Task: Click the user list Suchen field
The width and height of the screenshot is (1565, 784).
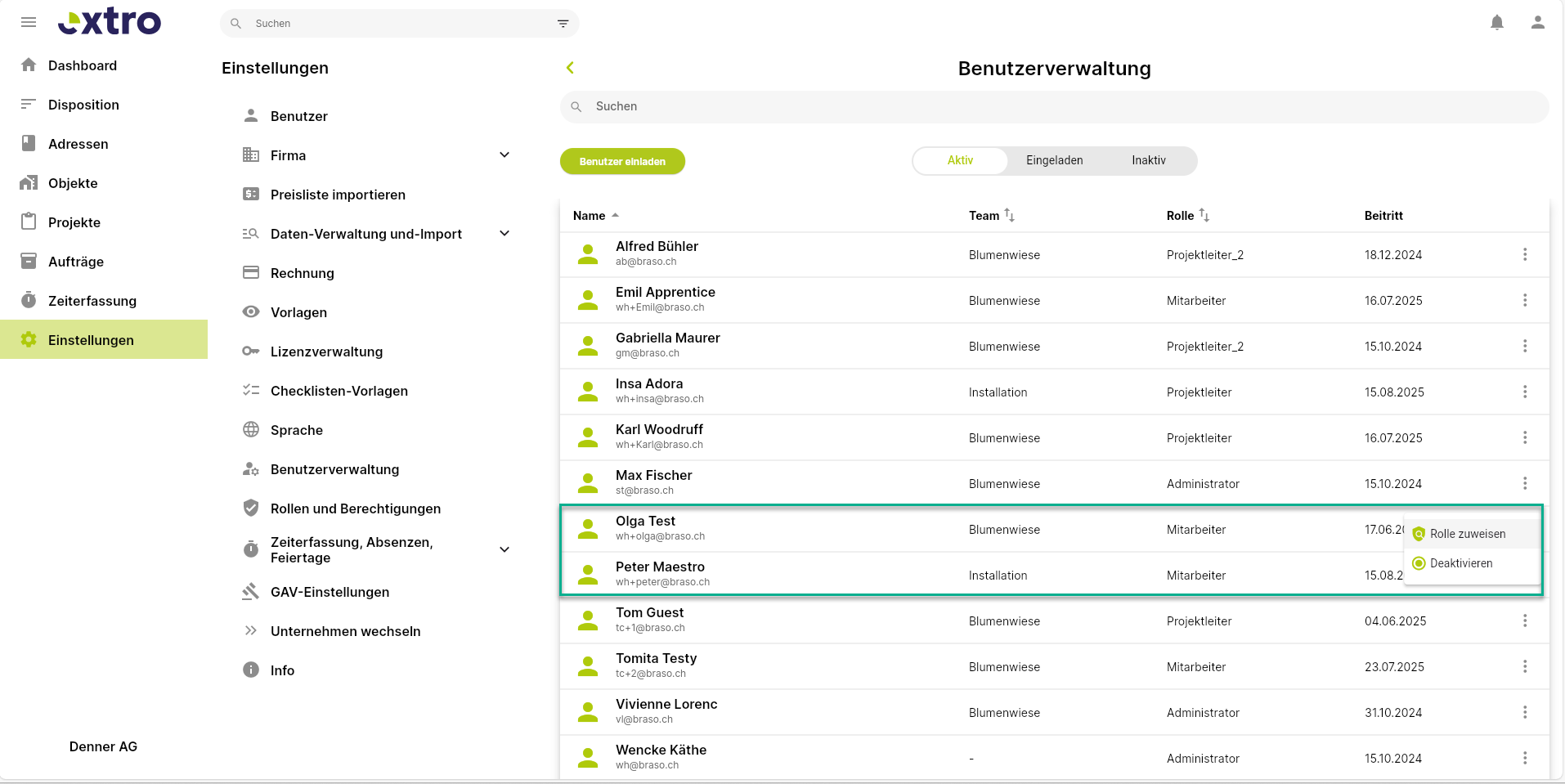Action: [1054, 106]
